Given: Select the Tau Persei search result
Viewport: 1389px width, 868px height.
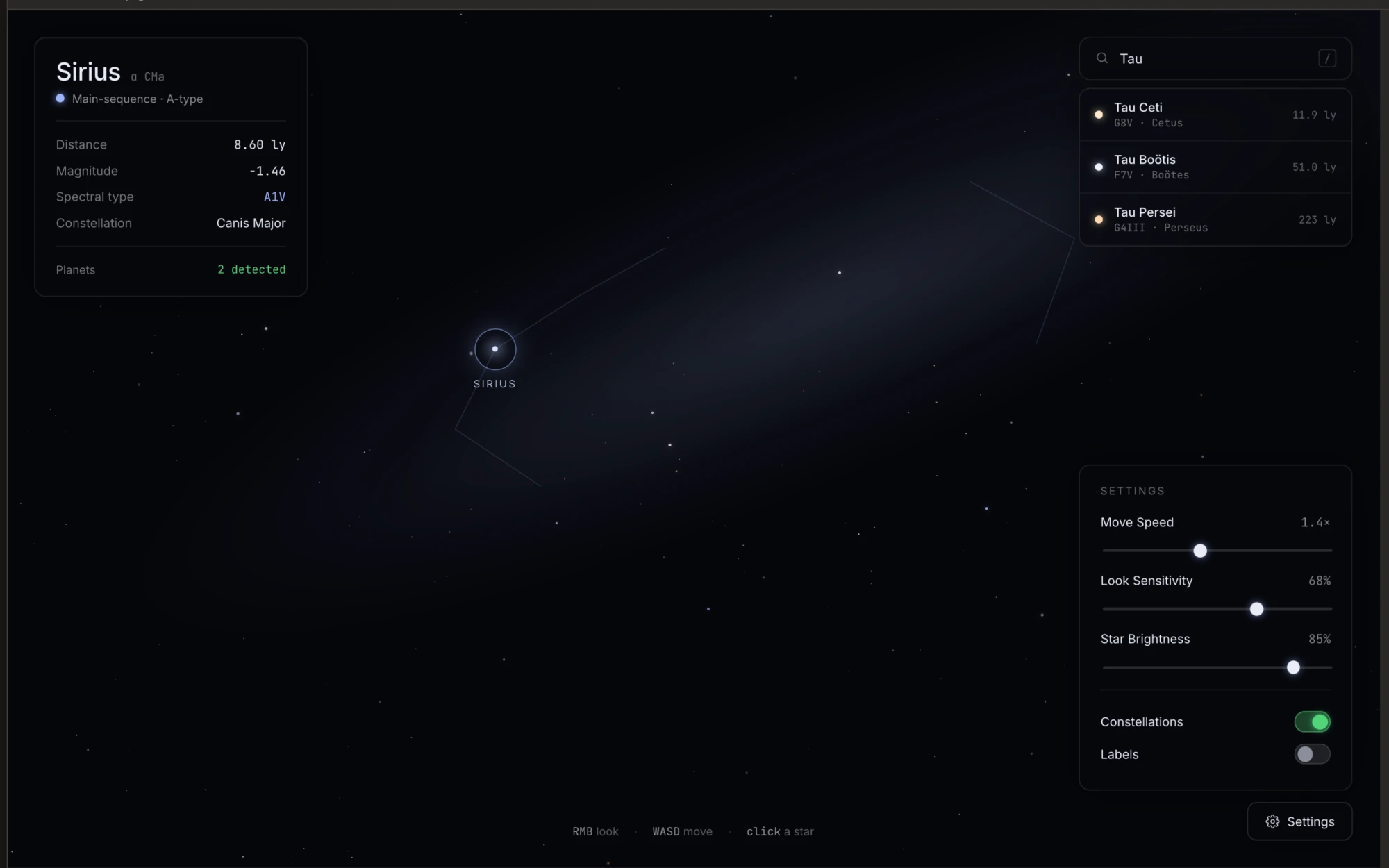Looking at the screenshot, I should point(1215,219).
